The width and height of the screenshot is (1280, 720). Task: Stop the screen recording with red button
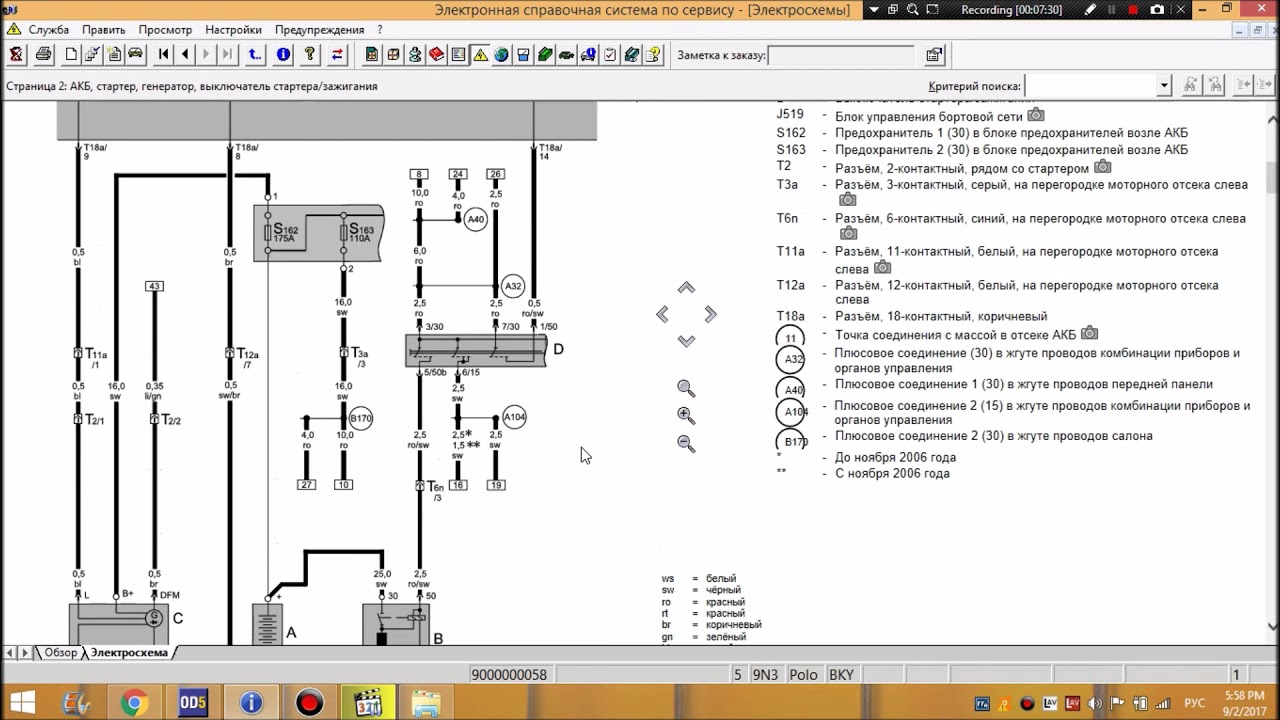[x=1133, y=10]
